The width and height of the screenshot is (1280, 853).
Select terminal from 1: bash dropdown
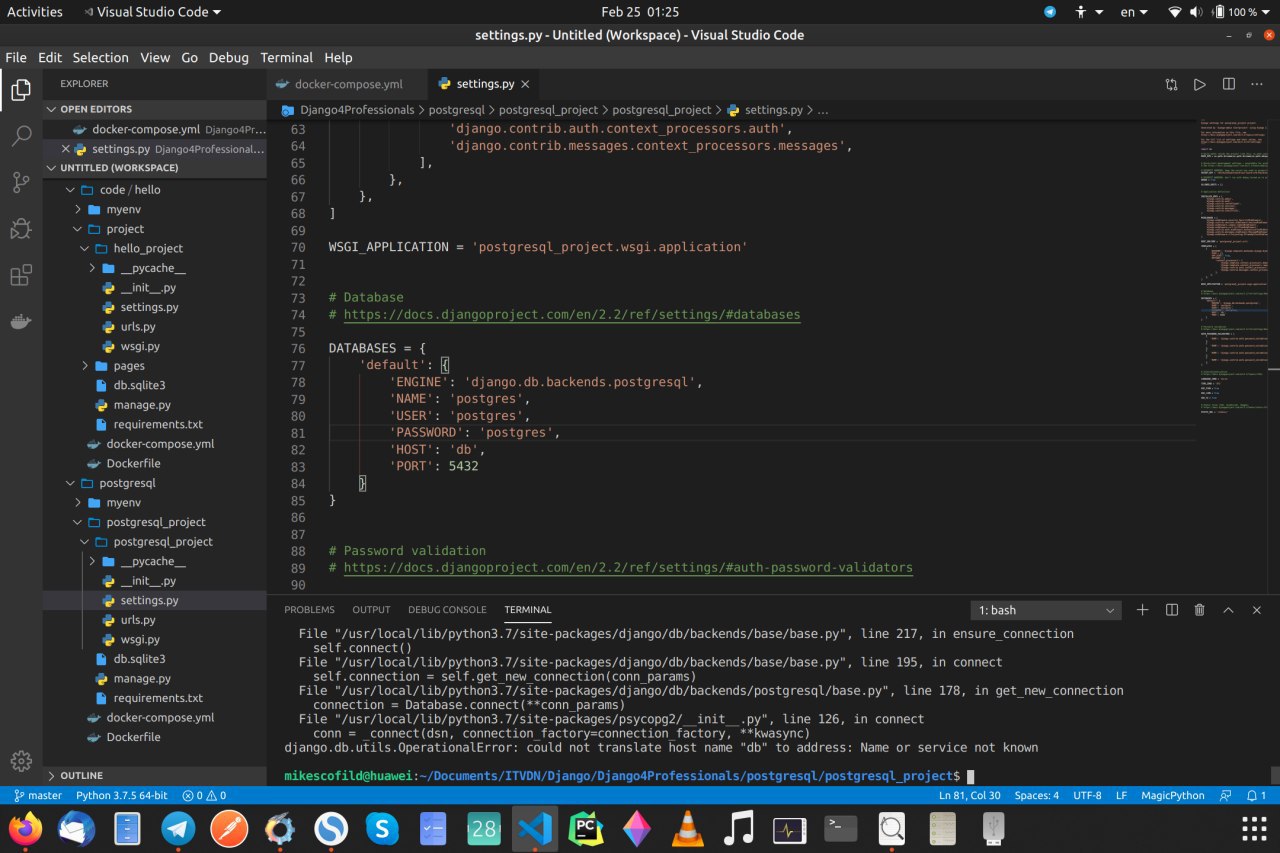[x=1047, y=610]
